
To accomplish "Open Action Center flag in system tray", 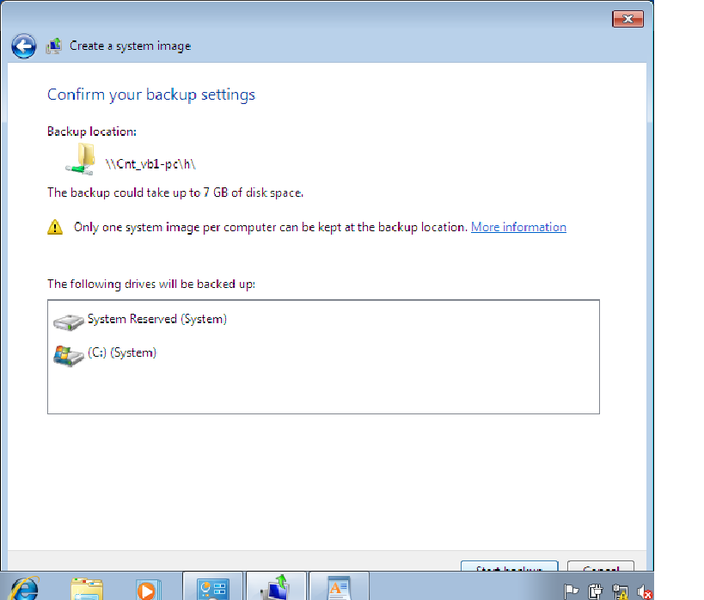I will click(573, 590).
